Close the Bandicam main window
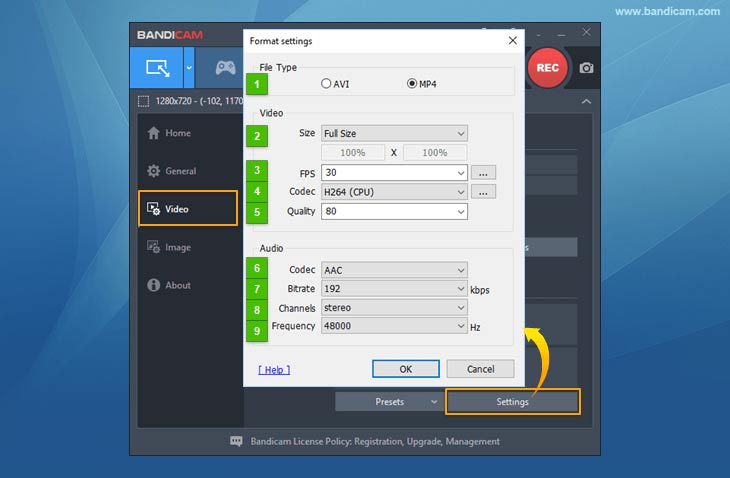730x478 pixels. click(x=586, y=32)
